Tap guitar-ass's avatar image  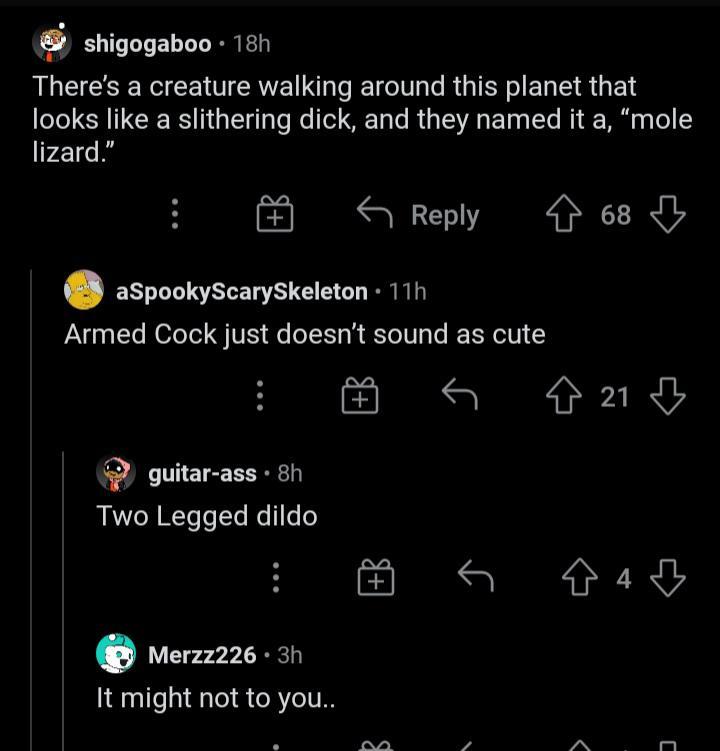116,472
